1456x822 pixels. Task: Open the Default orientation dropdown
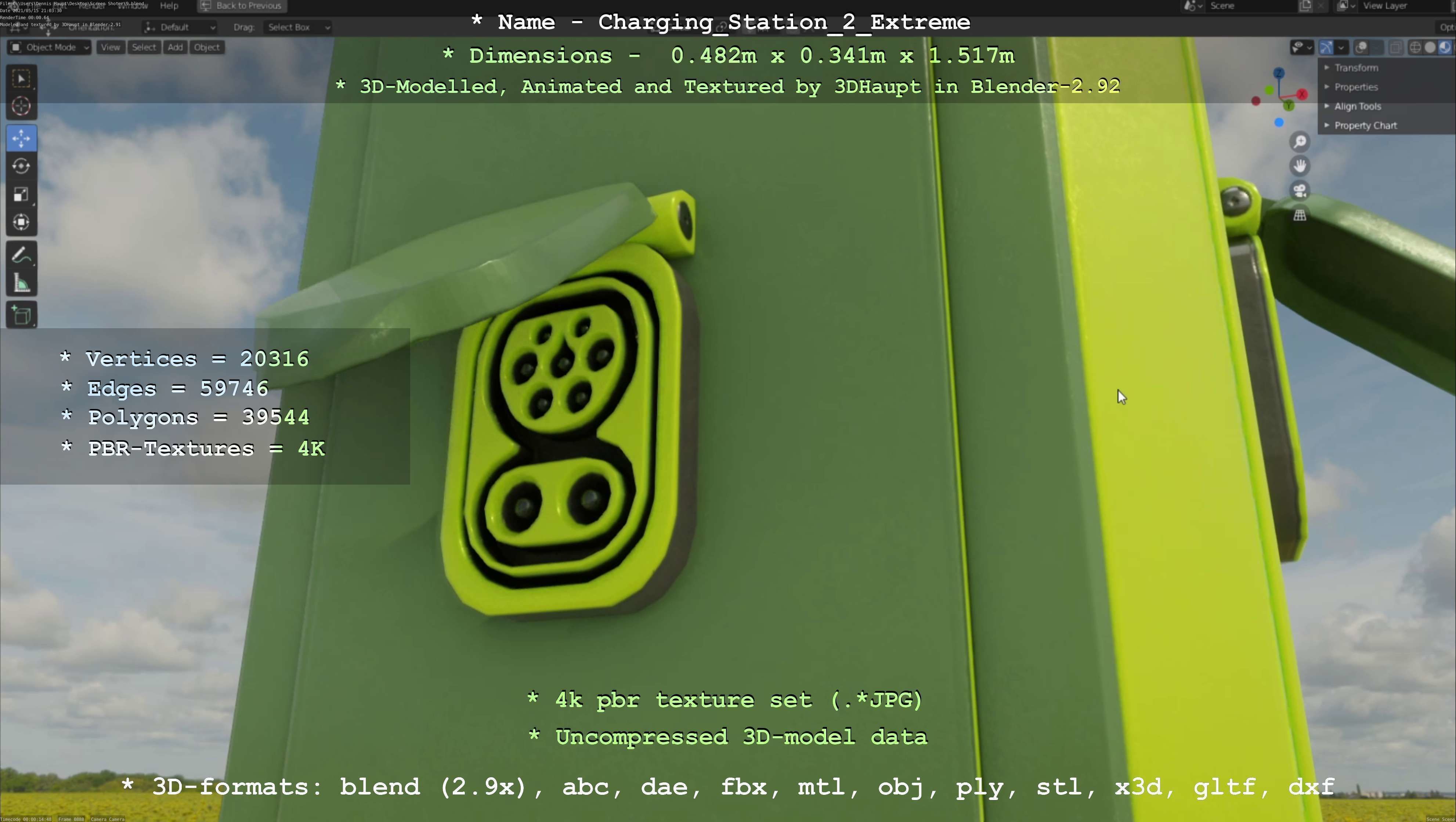tap(180, 27)
